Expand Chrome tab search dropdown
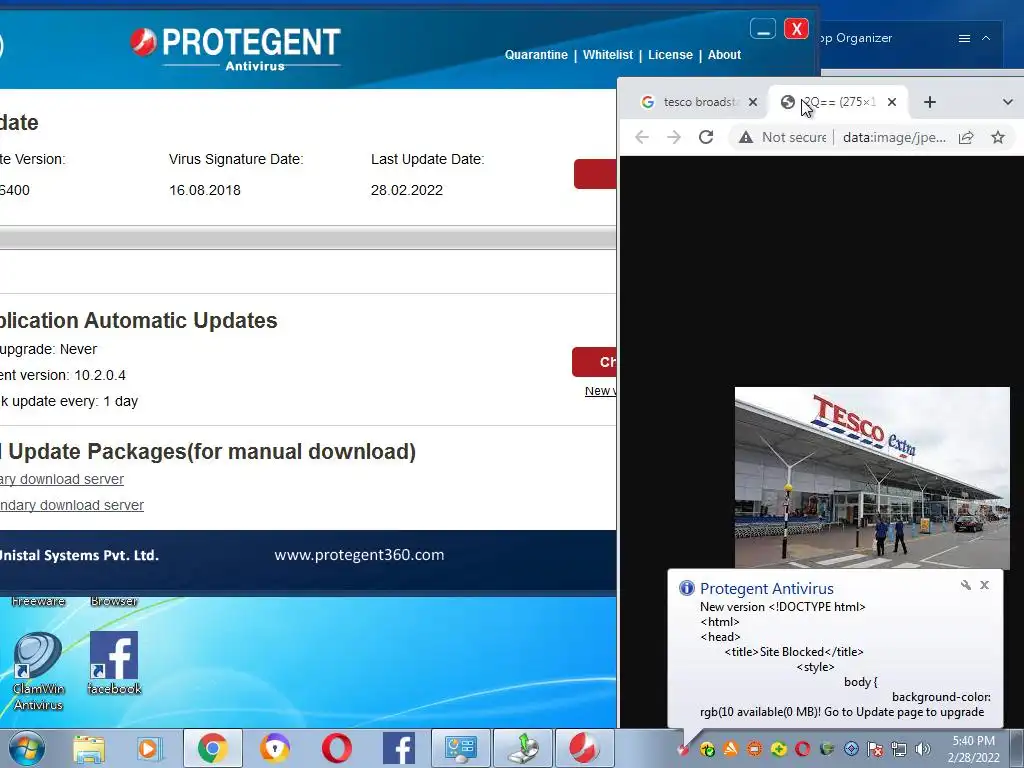This screenshot has width=1024, height=768. 1008,102
